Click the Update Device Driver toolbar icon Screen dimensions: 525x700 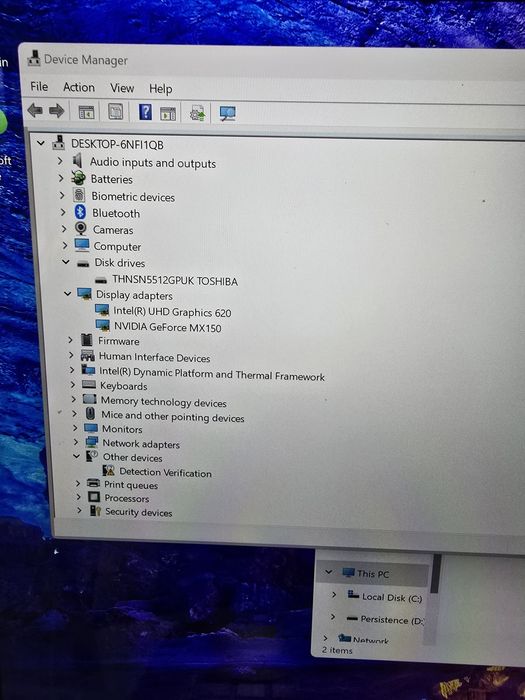coord(197,113)
